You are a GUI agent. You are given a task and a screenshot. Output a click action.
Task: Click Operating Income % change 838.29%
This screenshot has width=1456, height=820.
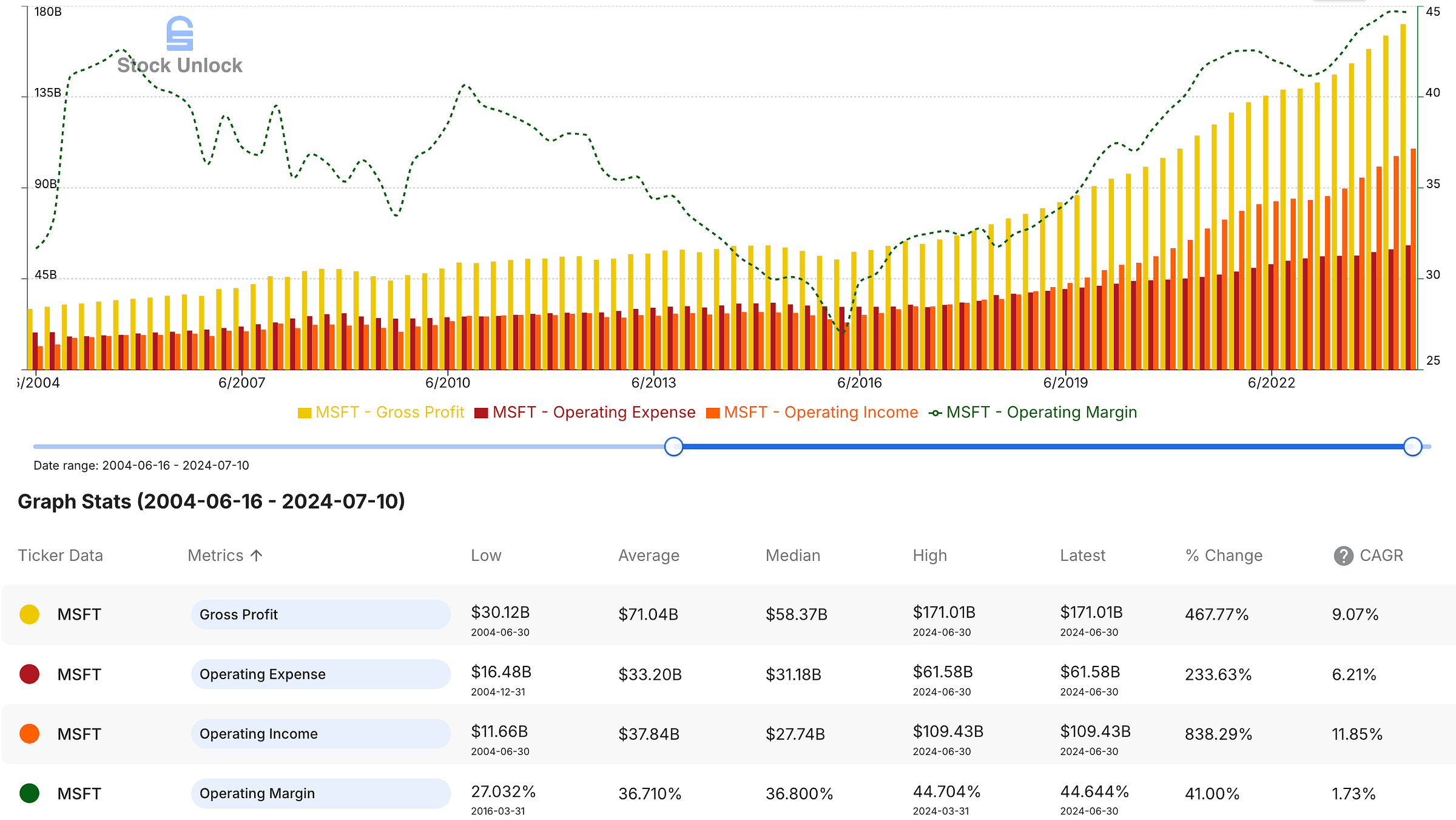1218,733
